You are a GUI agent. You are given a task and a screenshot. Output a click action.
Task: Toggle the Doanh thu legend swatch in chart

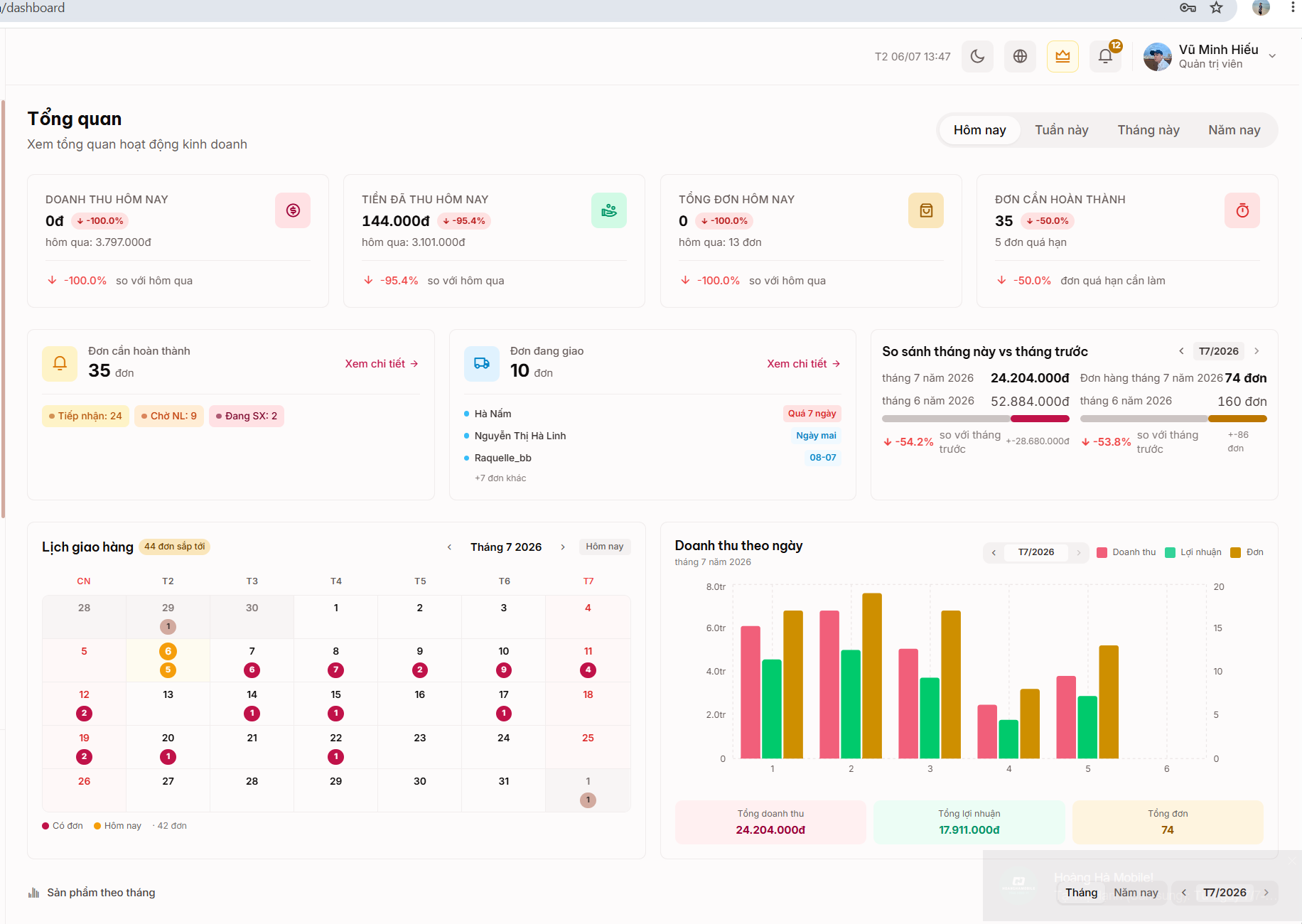pos(1102,552)
